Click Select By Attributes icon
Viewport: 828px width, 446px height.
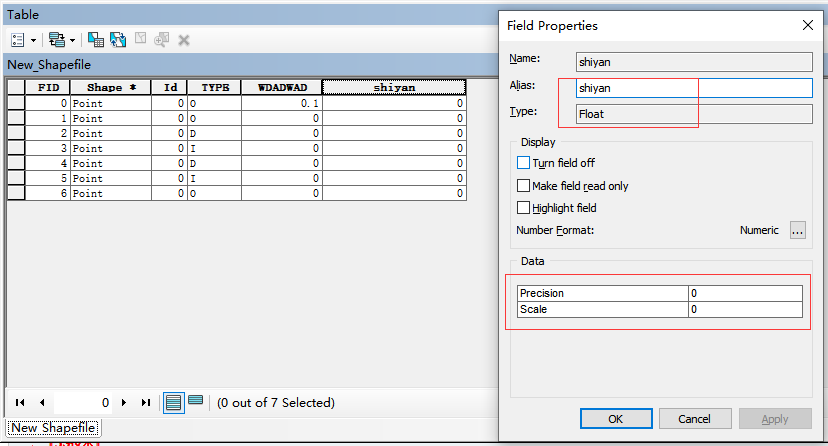tap(96, 40)
